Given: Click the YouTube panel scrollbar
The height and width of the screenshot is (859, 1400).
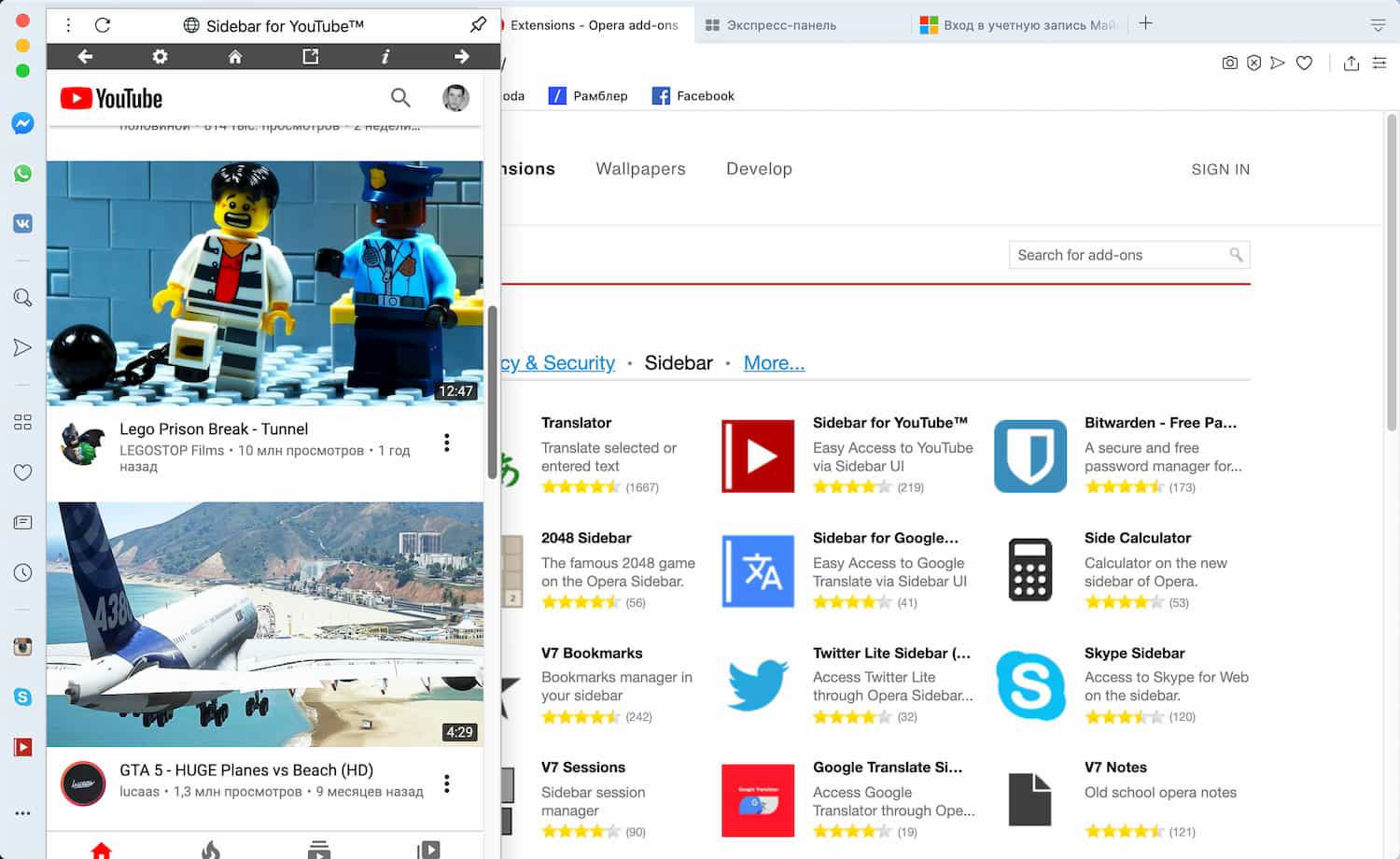Looking at the screenshot, I should pyautogui.click(x=492, y=392).
